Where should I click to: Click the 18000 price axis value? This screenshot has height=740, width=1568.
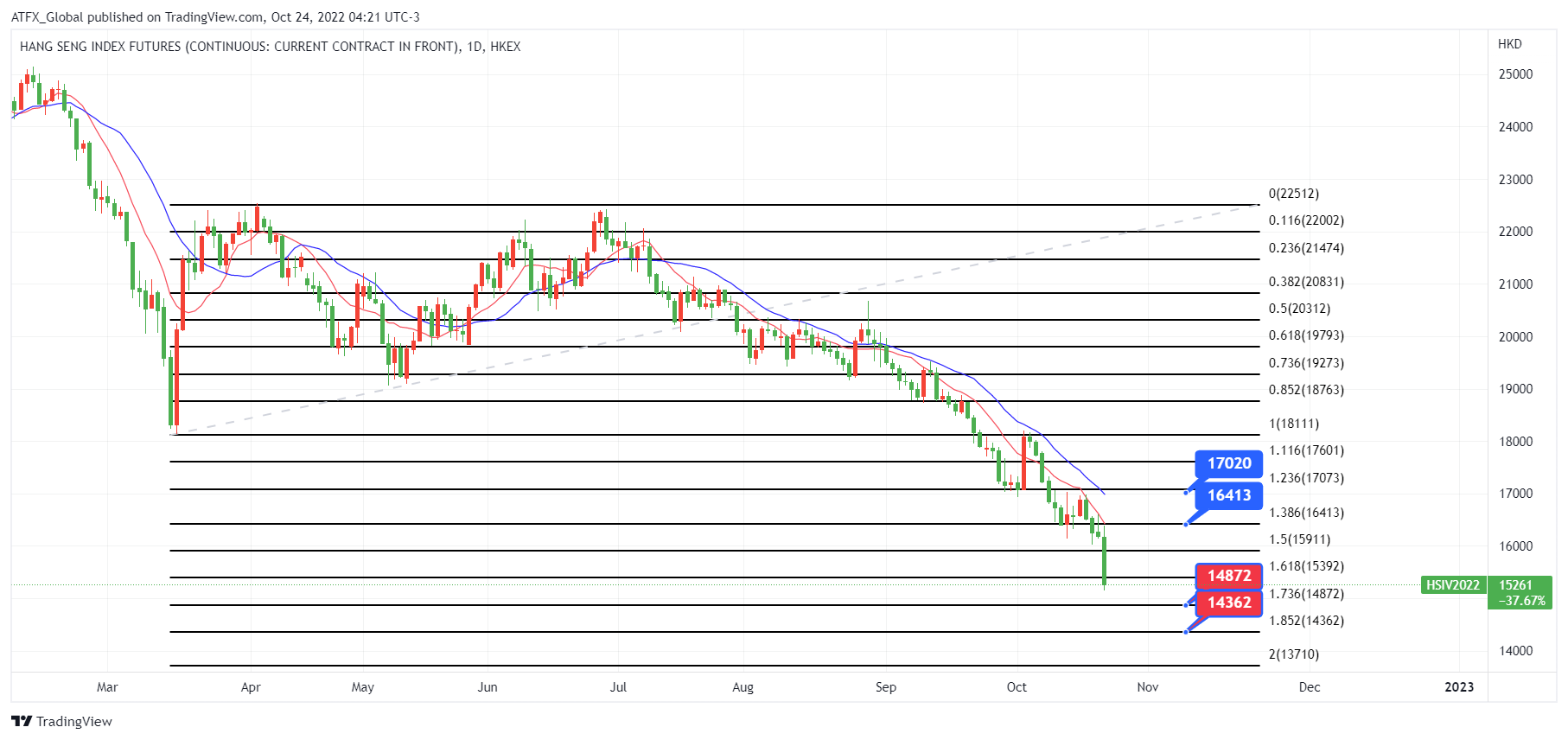[x=1515, y=442]
